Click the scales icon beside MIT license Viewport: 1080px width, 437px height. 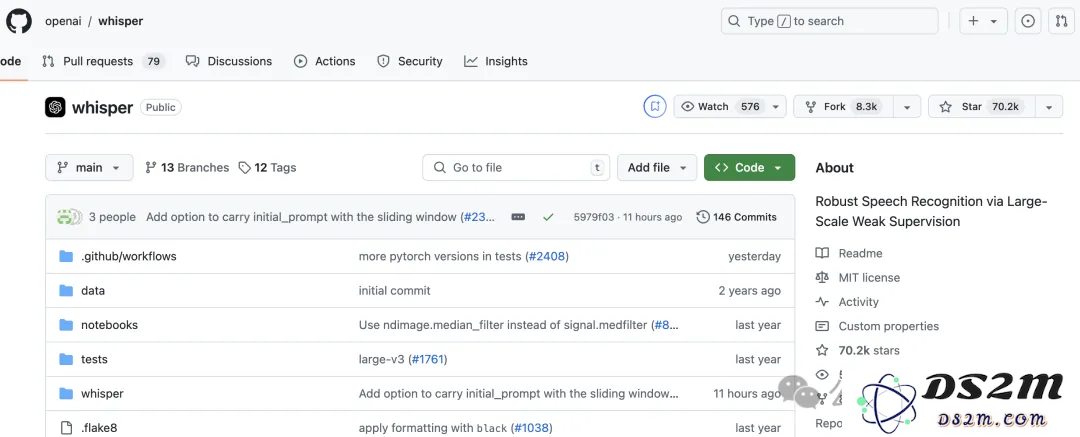click(x=822, y=278)
